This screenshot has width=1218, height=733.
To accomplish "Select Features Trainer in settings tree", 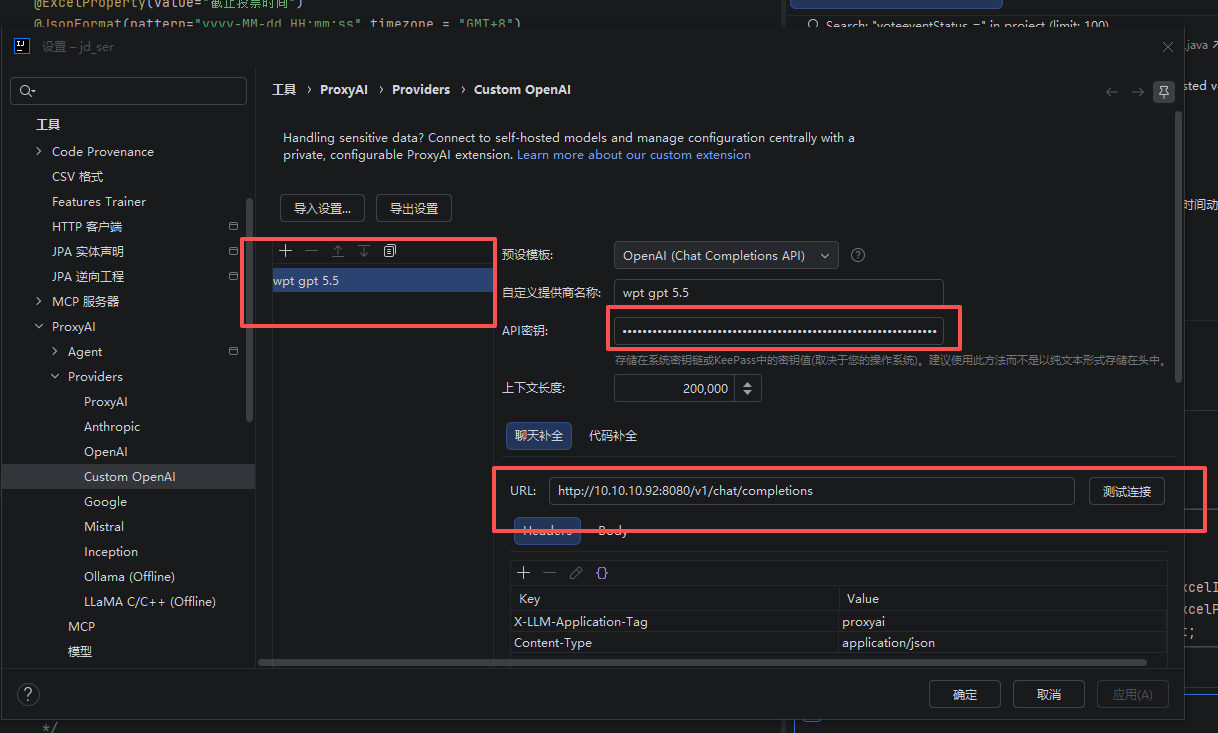I will (99, 201).
